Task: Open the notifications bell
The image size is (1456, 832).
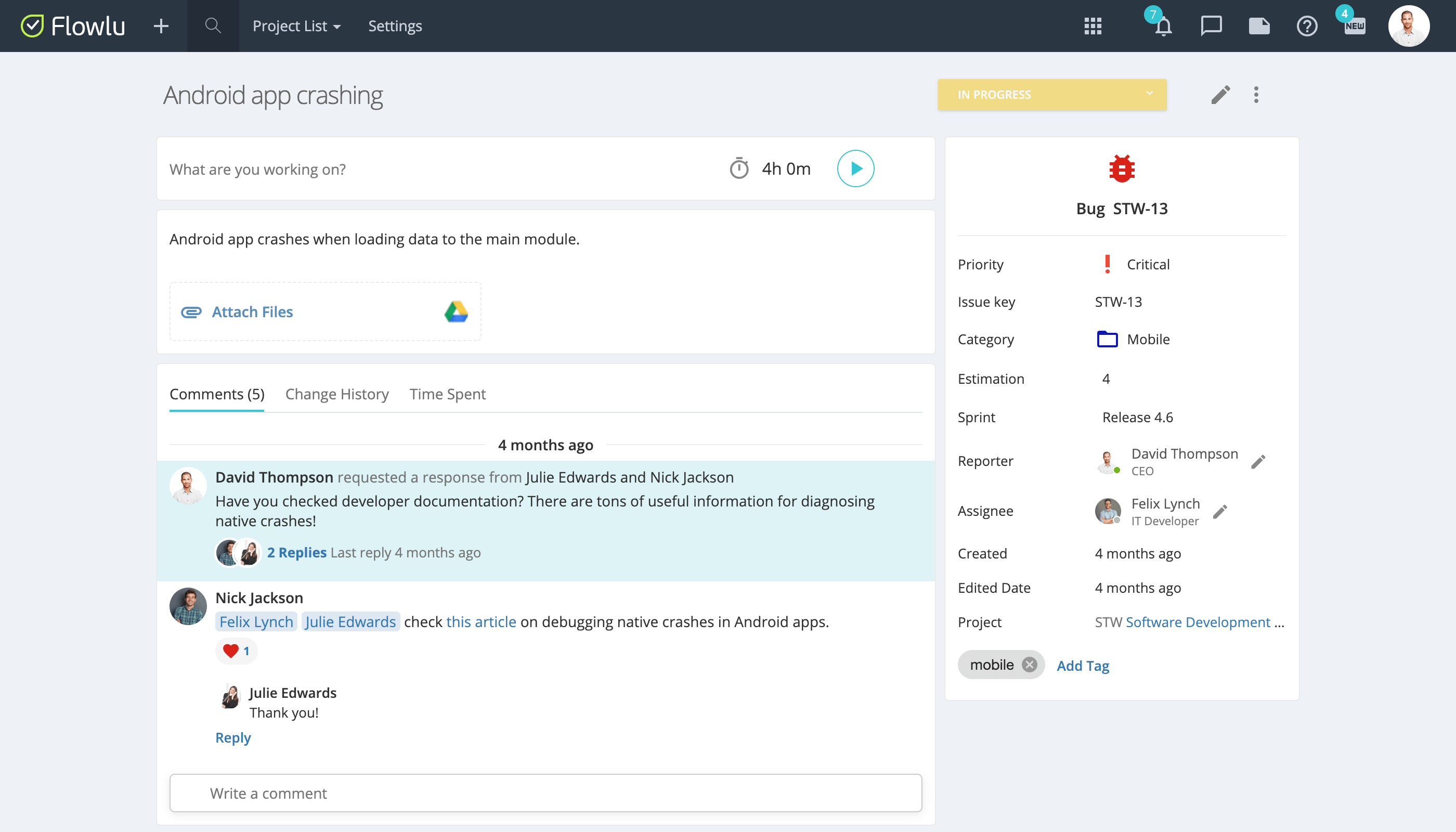Action: 1162,27
